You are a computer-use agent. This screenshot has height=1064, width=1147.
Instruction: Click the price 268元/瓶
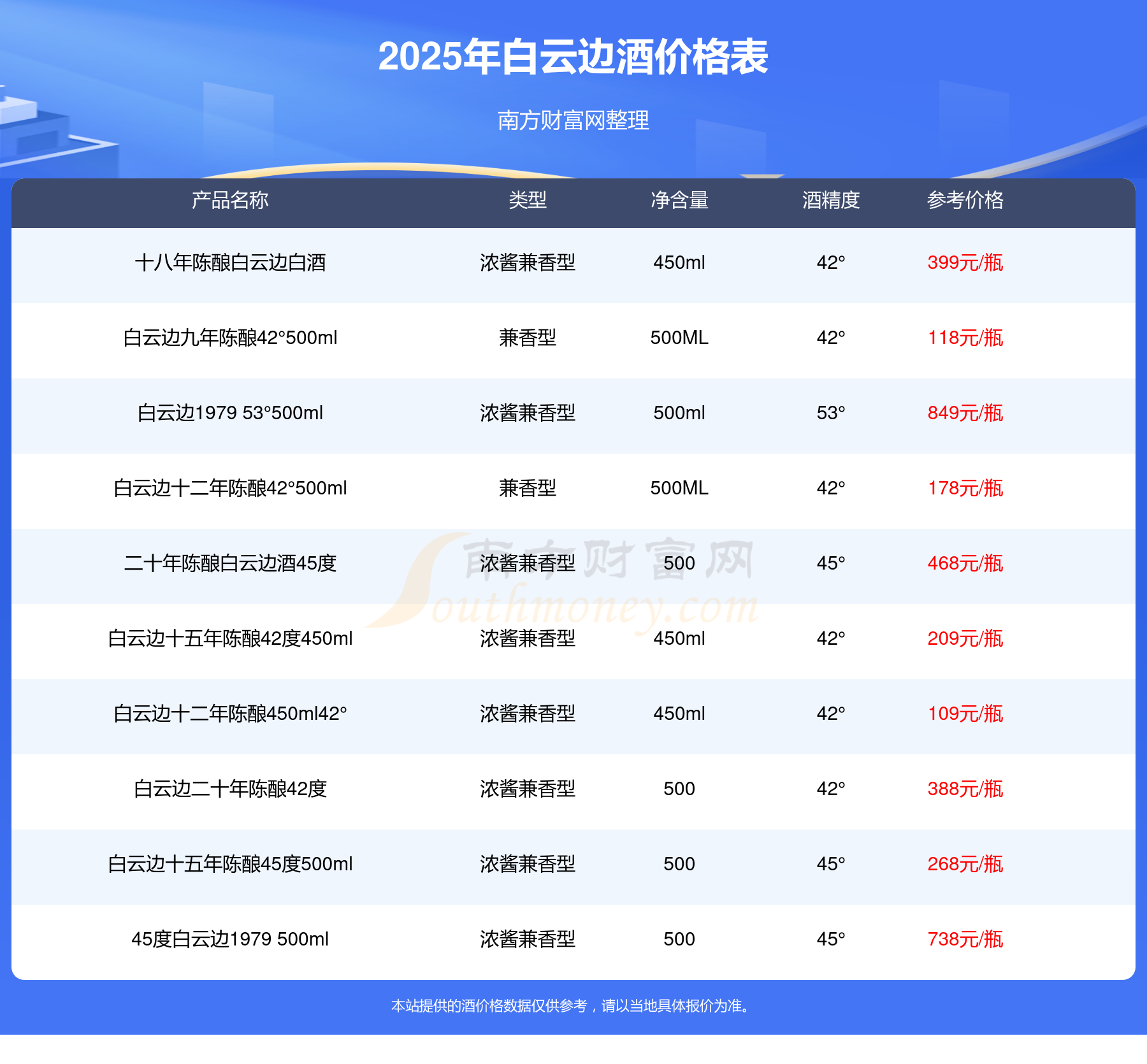click(x=965, y=864)
